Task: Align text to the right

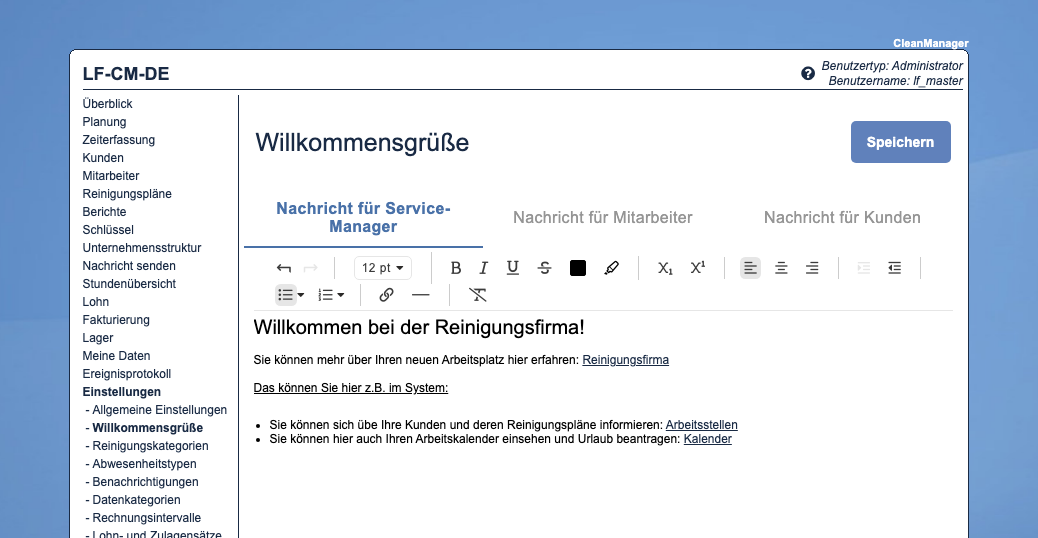Action: 812,268
